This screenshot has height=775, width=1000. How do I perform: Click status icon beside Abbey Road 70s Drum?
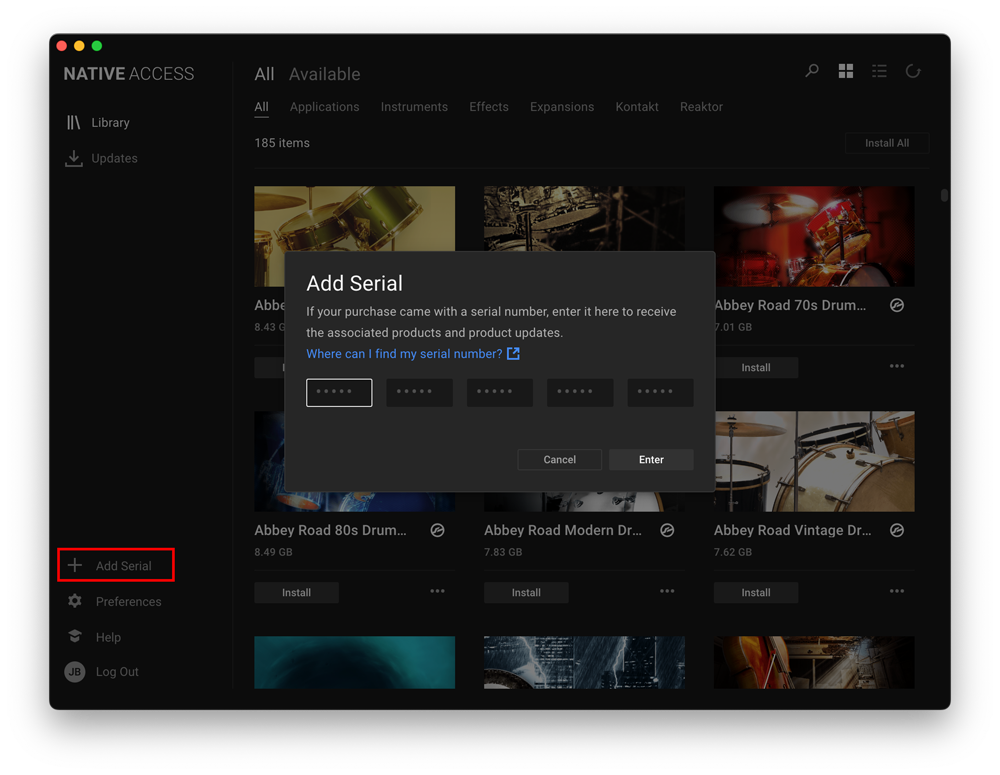(897, 305)
